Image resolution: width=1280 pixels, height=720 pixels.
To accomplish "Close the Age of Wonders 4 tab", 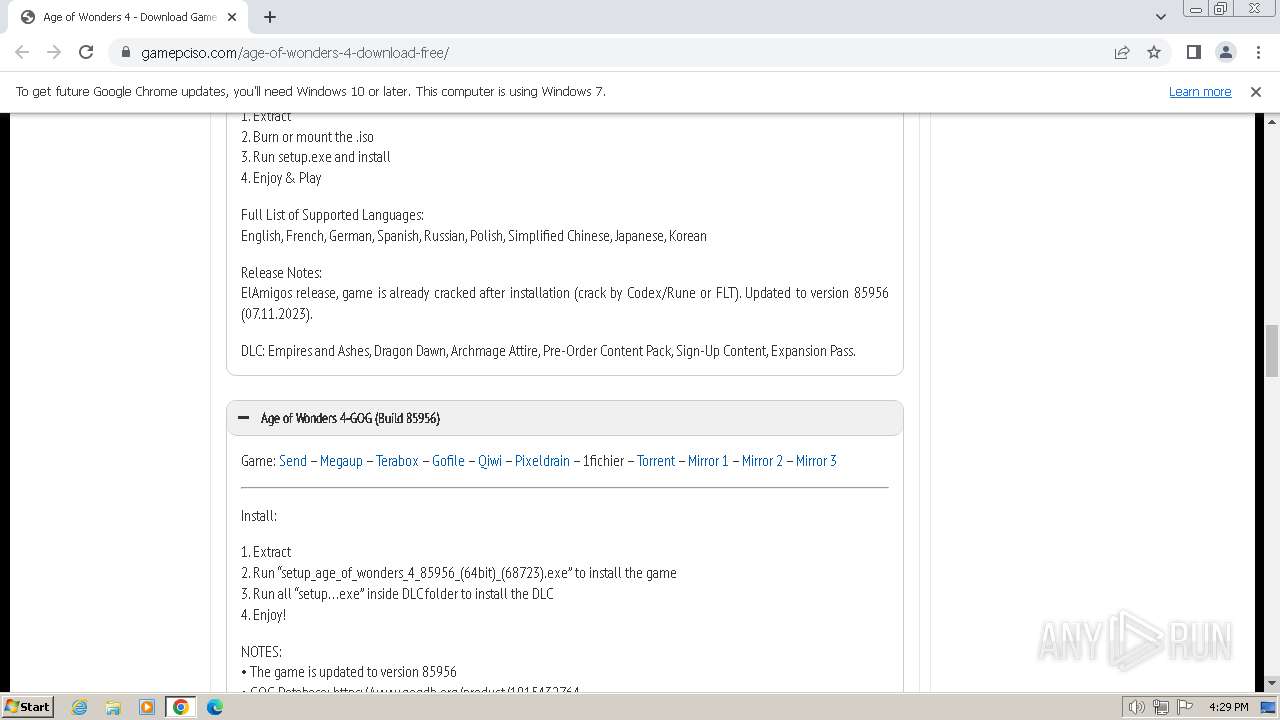I will [x=232, y=17].
